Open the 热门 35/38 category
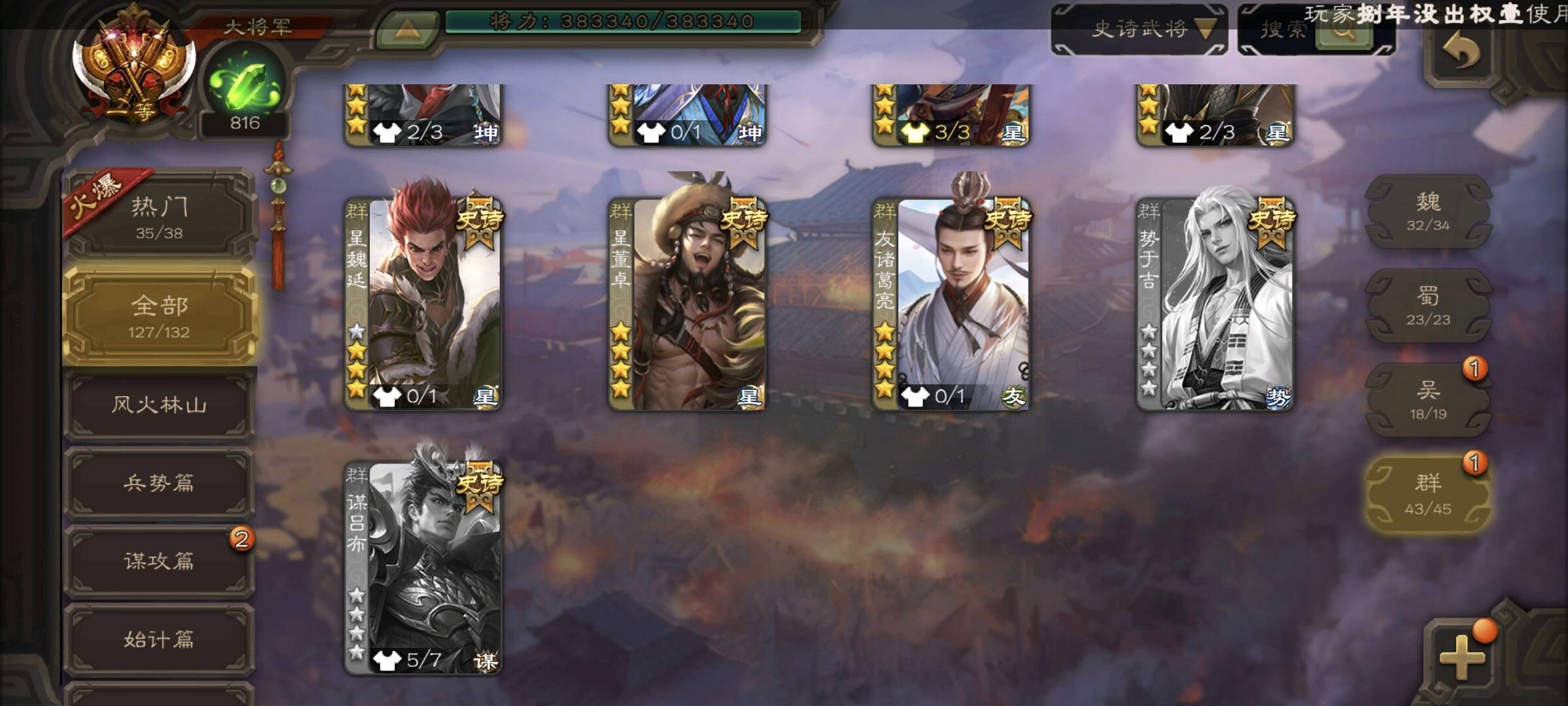The width and height of the screenshot is (1568, 706). (159, 216)
